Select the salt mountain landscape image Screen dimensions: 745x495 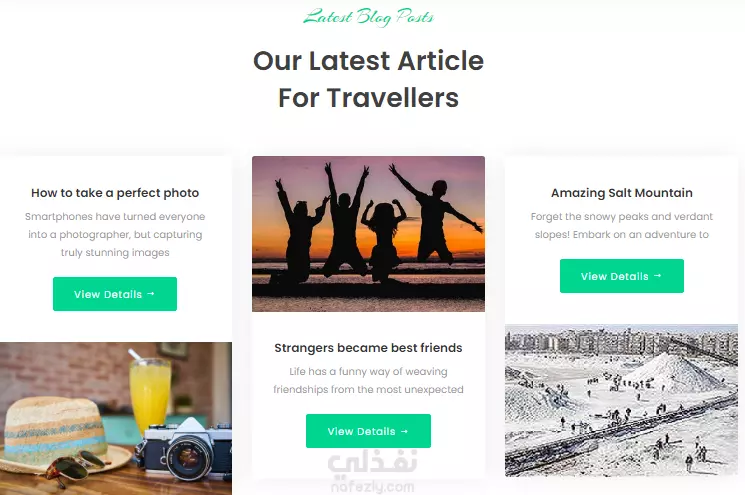[x=621, y=400]
